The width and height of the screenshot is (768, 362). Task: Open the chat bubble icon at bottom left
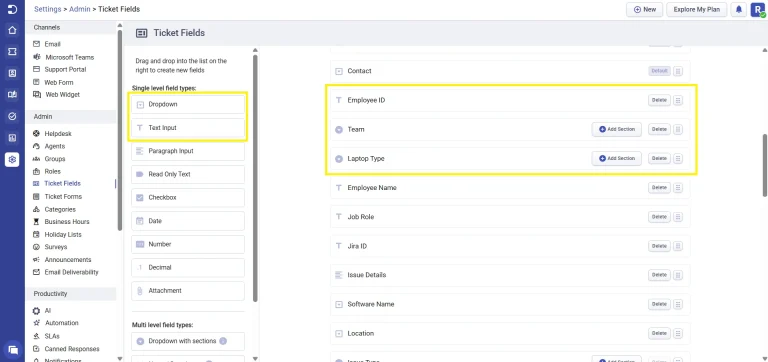[13, 350]
